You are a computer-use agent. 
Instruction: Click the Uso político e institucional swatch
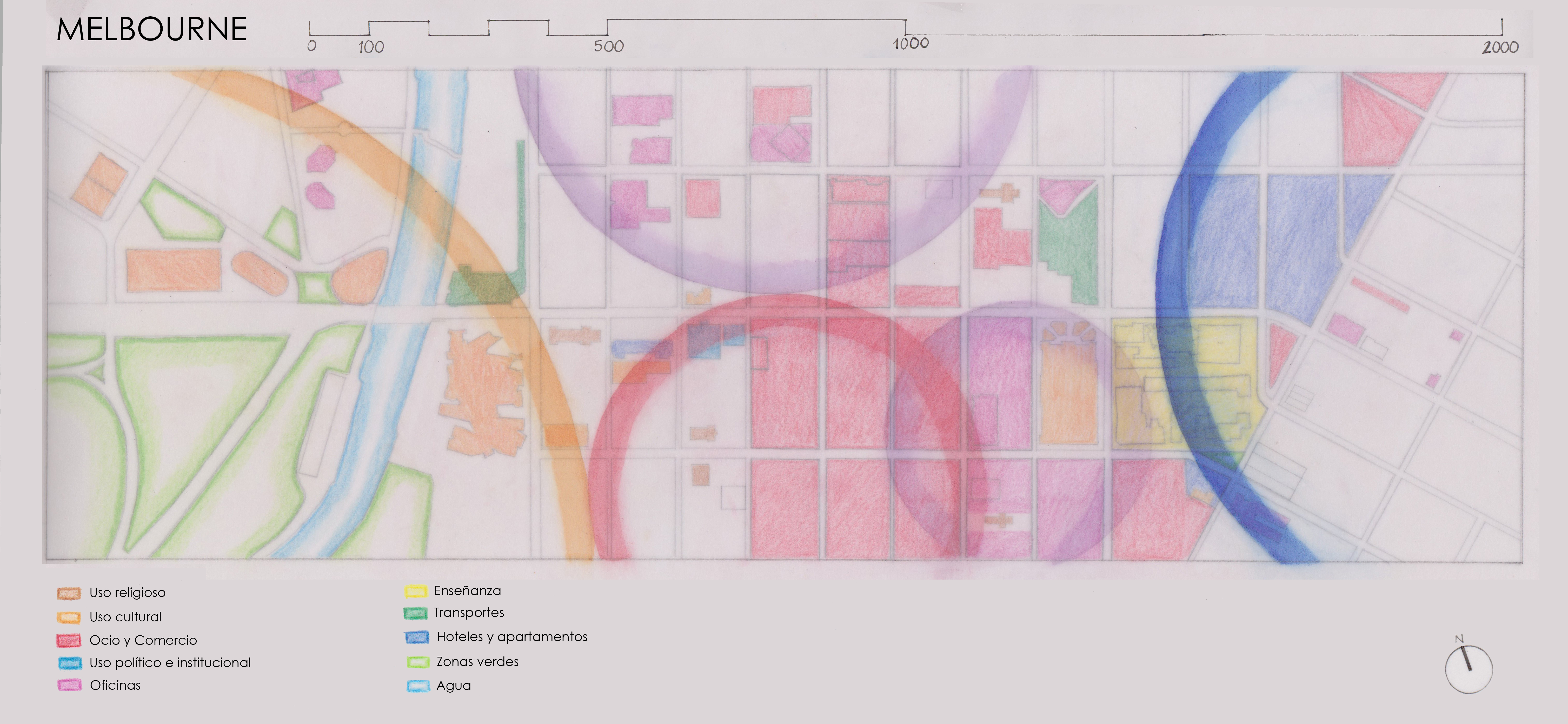(x=70, y=663)
